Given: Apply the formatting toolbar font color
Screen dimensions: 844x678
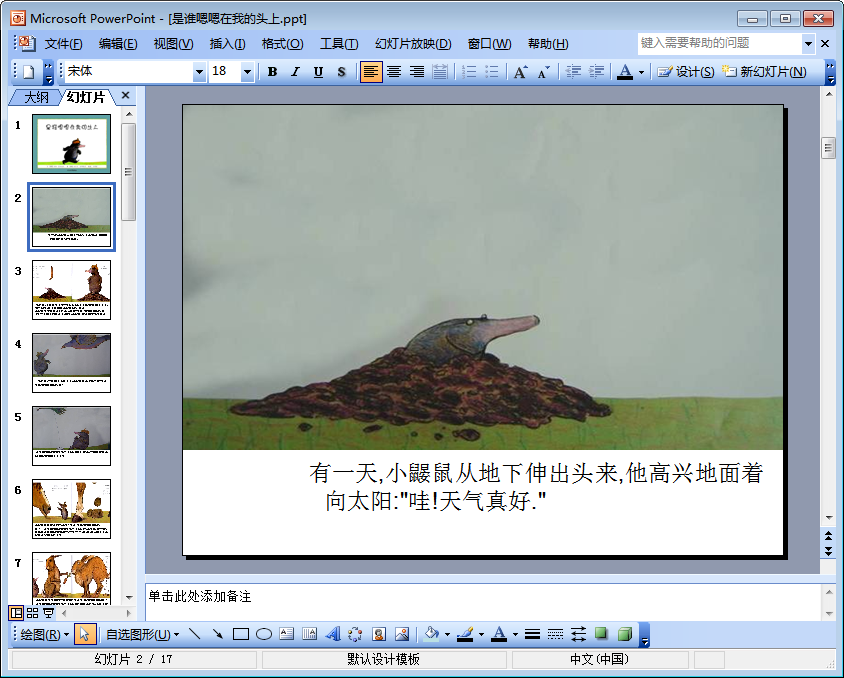Looking at the screenshot, I should pyautogui.click(x=625, y=72).
